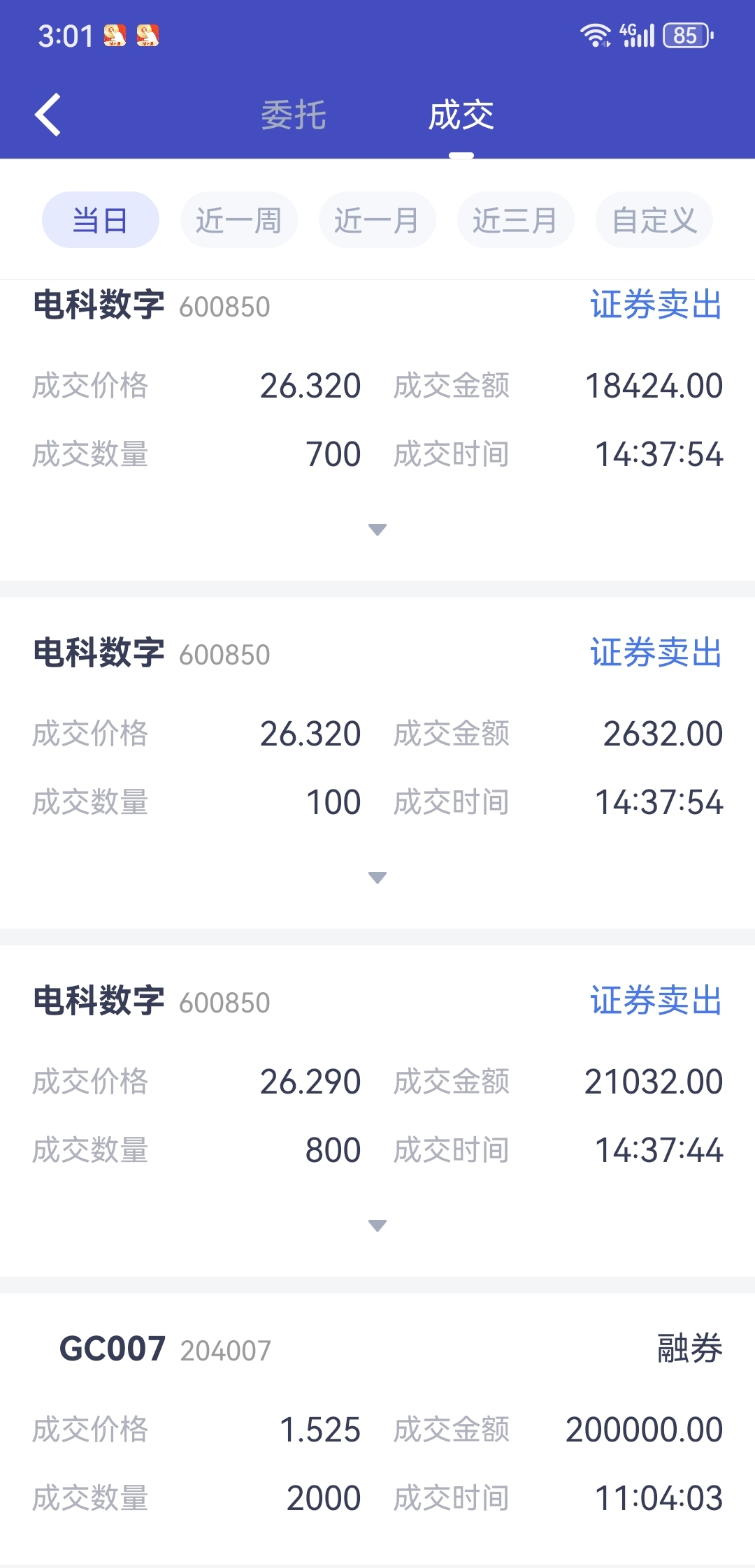Tap the back arrow icon
The height and width of the screenshot is (1568, 755).
(48, 115)
